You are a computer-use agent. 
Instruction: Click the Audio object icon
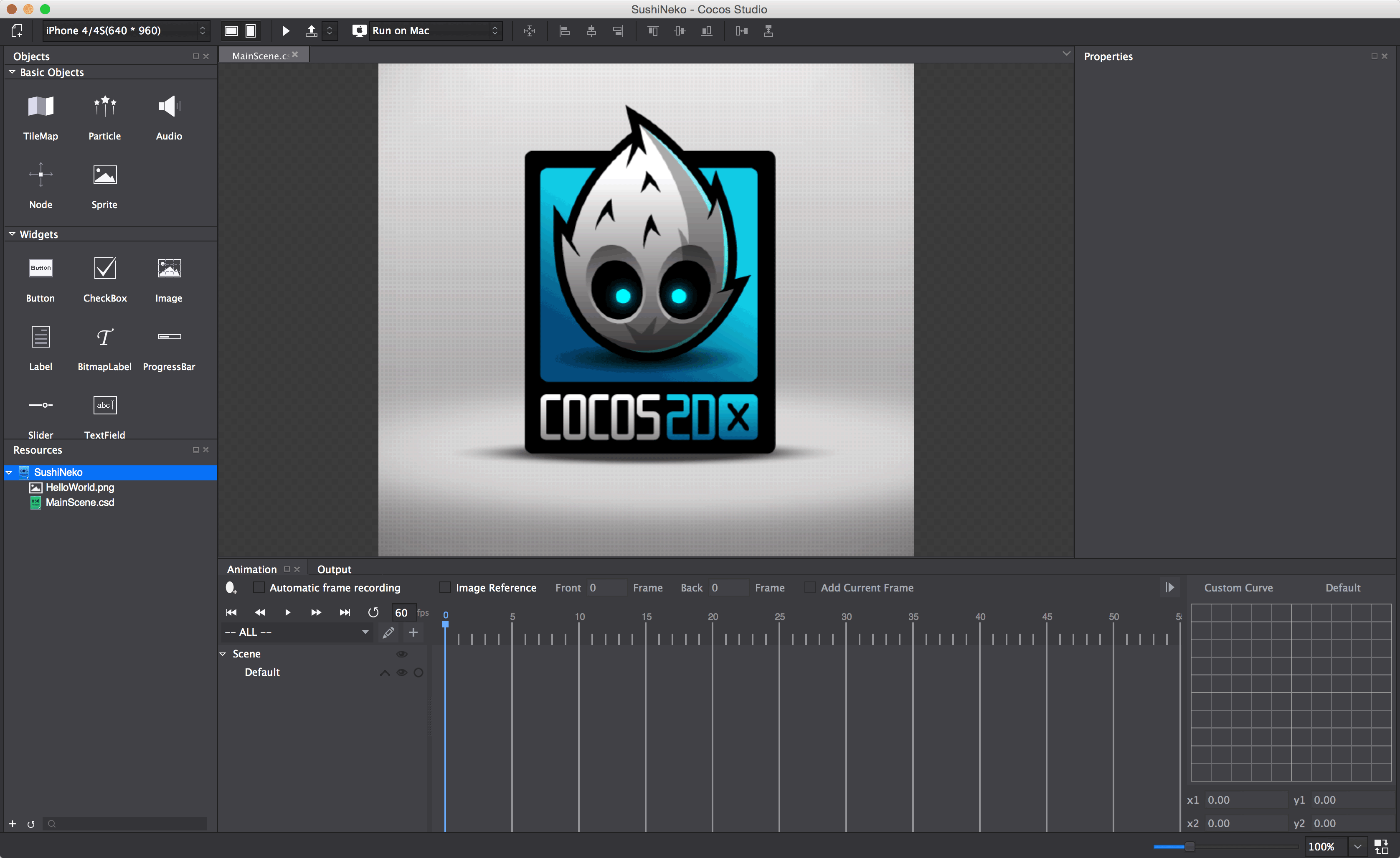tap(169, 107)
